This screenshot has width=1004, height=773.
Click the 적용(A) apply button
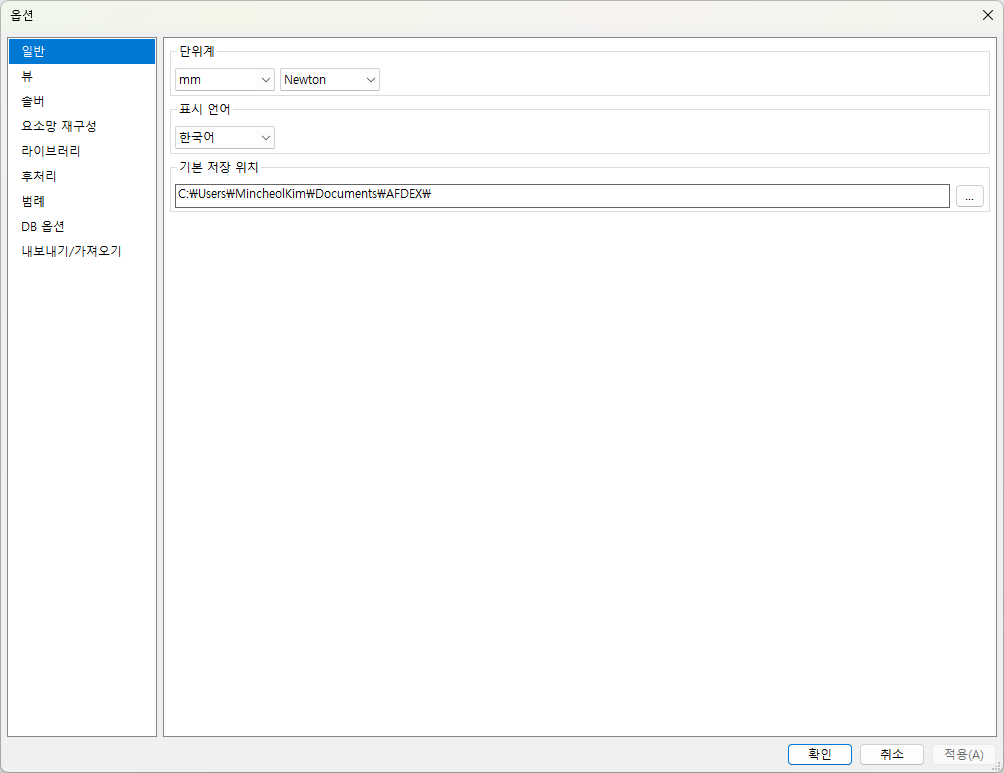964,754
